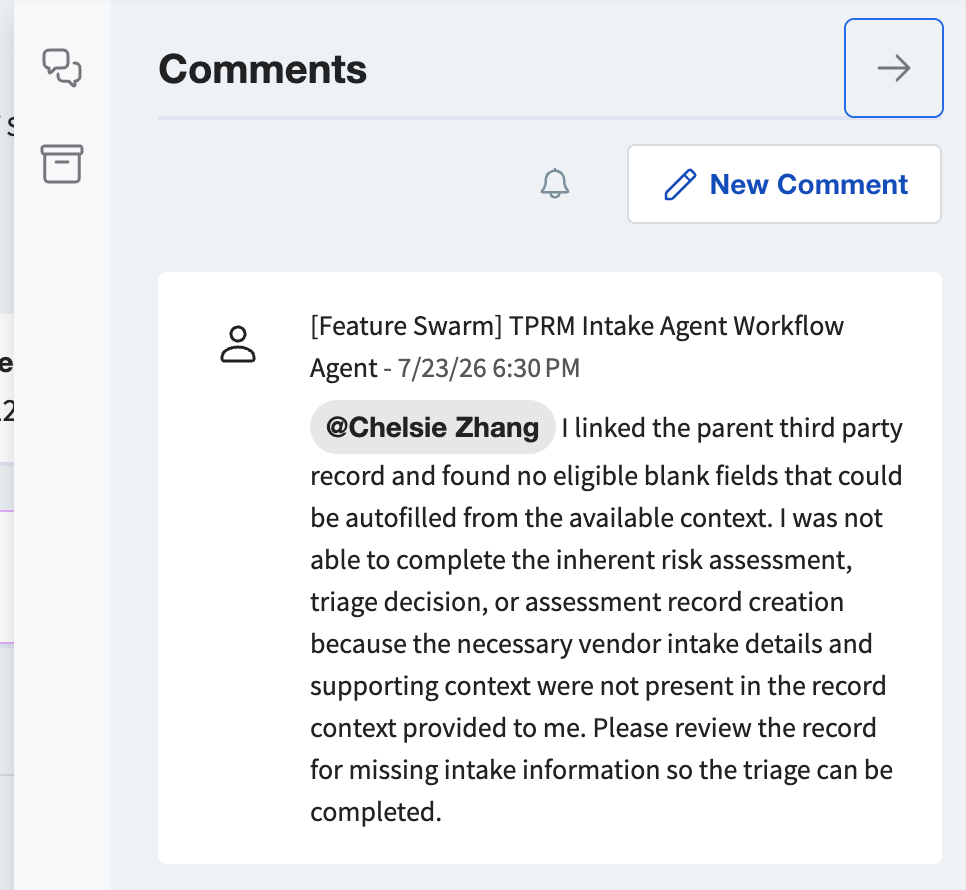Click the comment's first line about linked parent record
Screen dimensions: 966x890
tap(732, 427)
